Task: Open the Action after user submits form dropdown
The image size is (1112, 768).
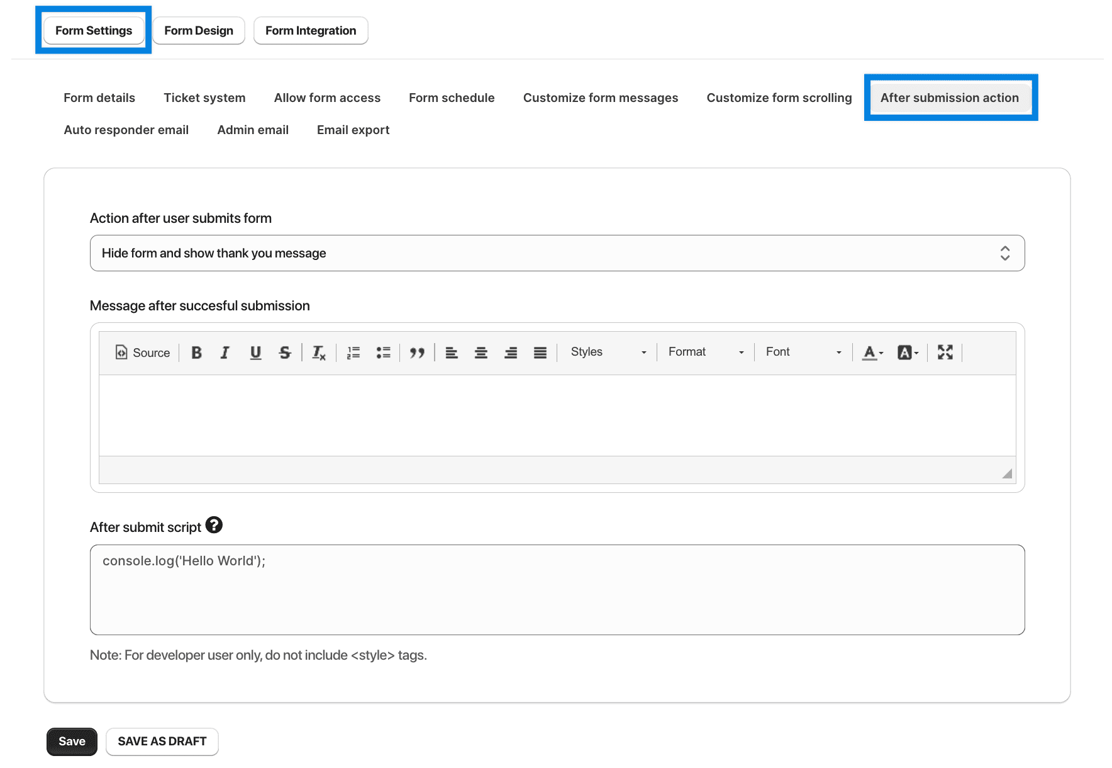Action: (557, 253)
